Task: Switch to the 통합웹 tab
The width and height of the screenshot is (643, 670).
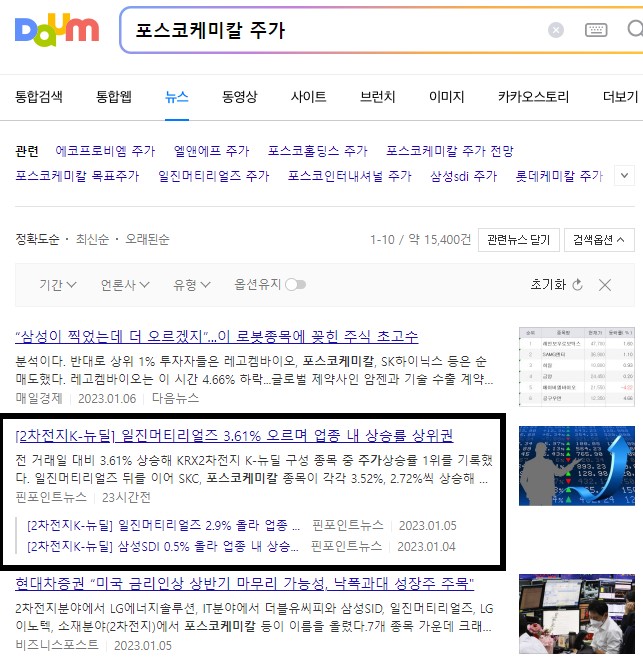Action: tap(114, 97)
